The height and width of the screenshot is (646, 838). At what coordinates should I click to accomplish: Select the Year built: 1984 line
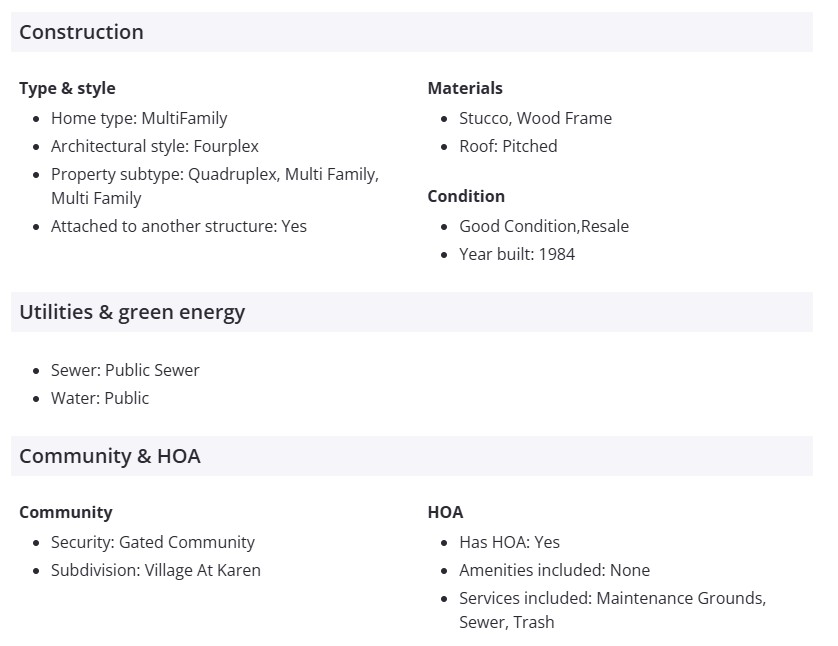(x=517, y=254)
